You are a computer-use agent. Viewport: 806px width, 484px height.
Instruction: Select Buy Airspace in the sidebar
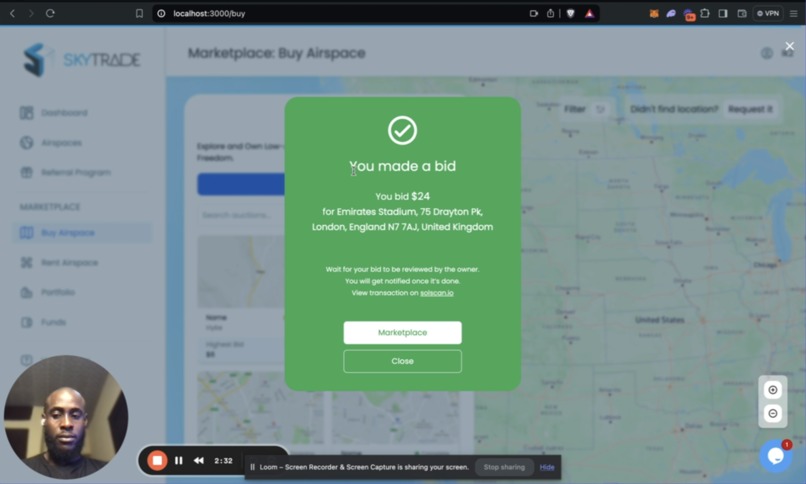[82, 233]
